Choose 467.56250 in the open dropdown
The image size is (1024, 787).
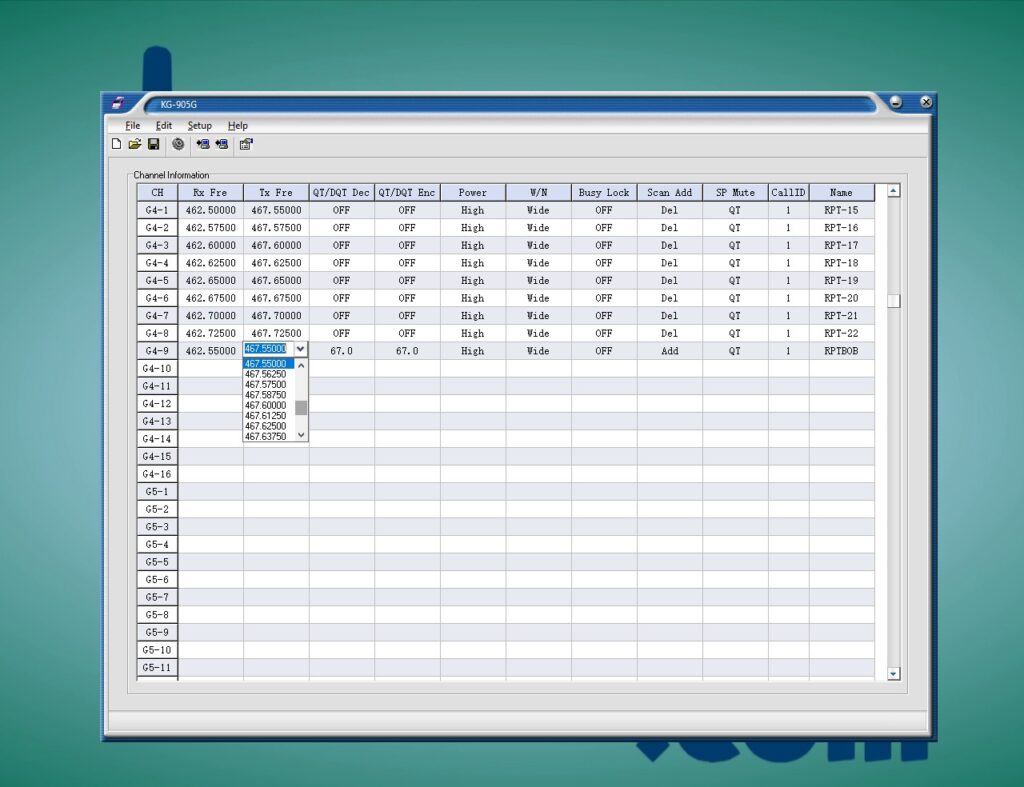pos(267,373)
